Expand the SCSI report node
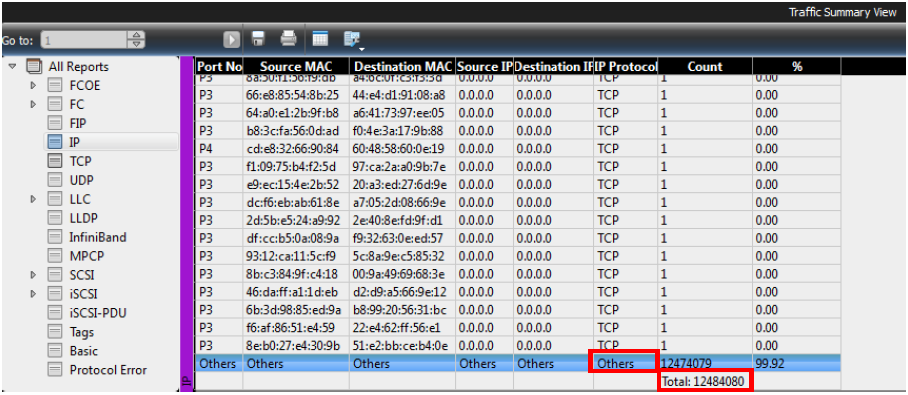Image resolution: width=908 pixels, height=395 pixels. (x=33, y=275)
